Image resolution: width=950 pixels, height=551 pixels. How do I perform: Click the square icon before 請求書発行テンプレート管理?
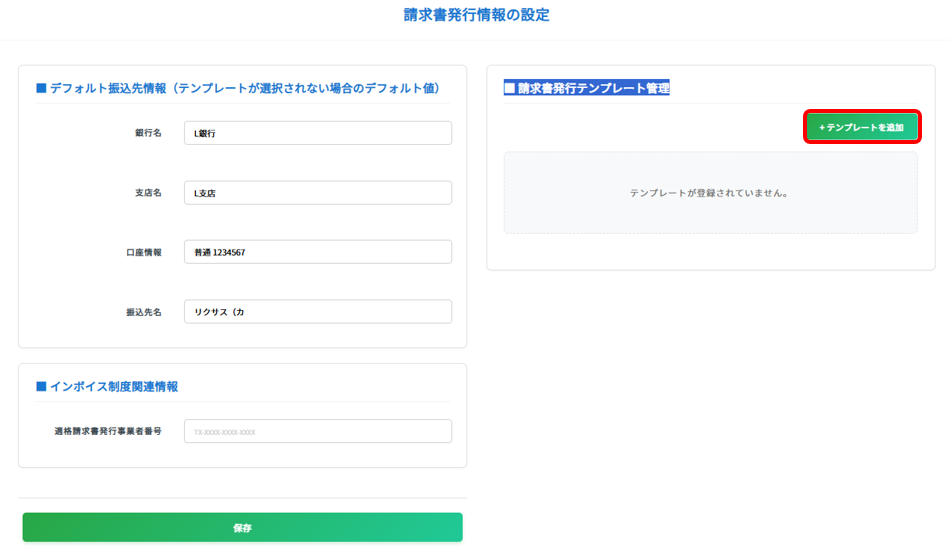[509, 88]
